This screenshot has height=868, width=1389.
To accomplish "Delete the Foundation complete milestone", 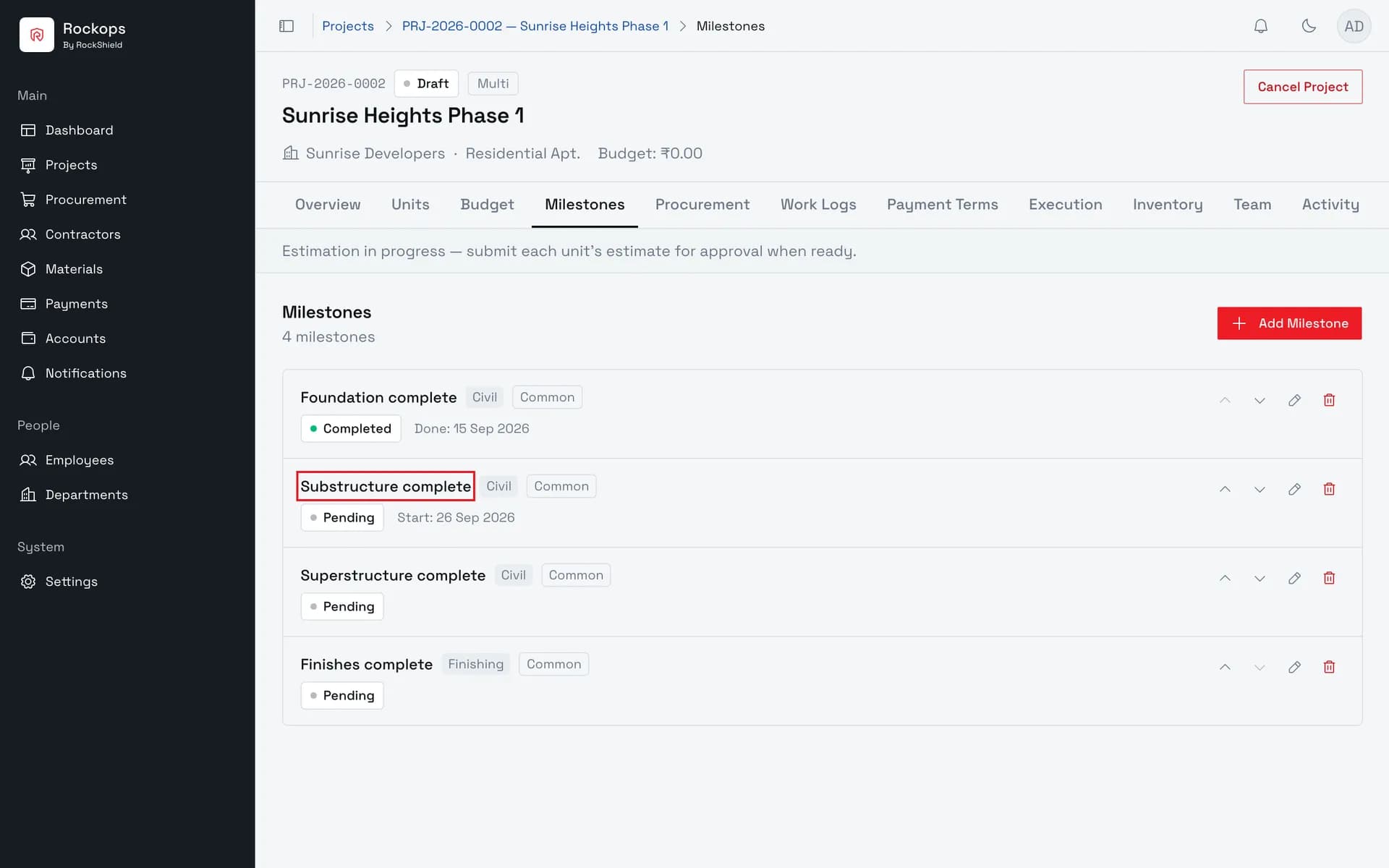I will click(1329, 400).
